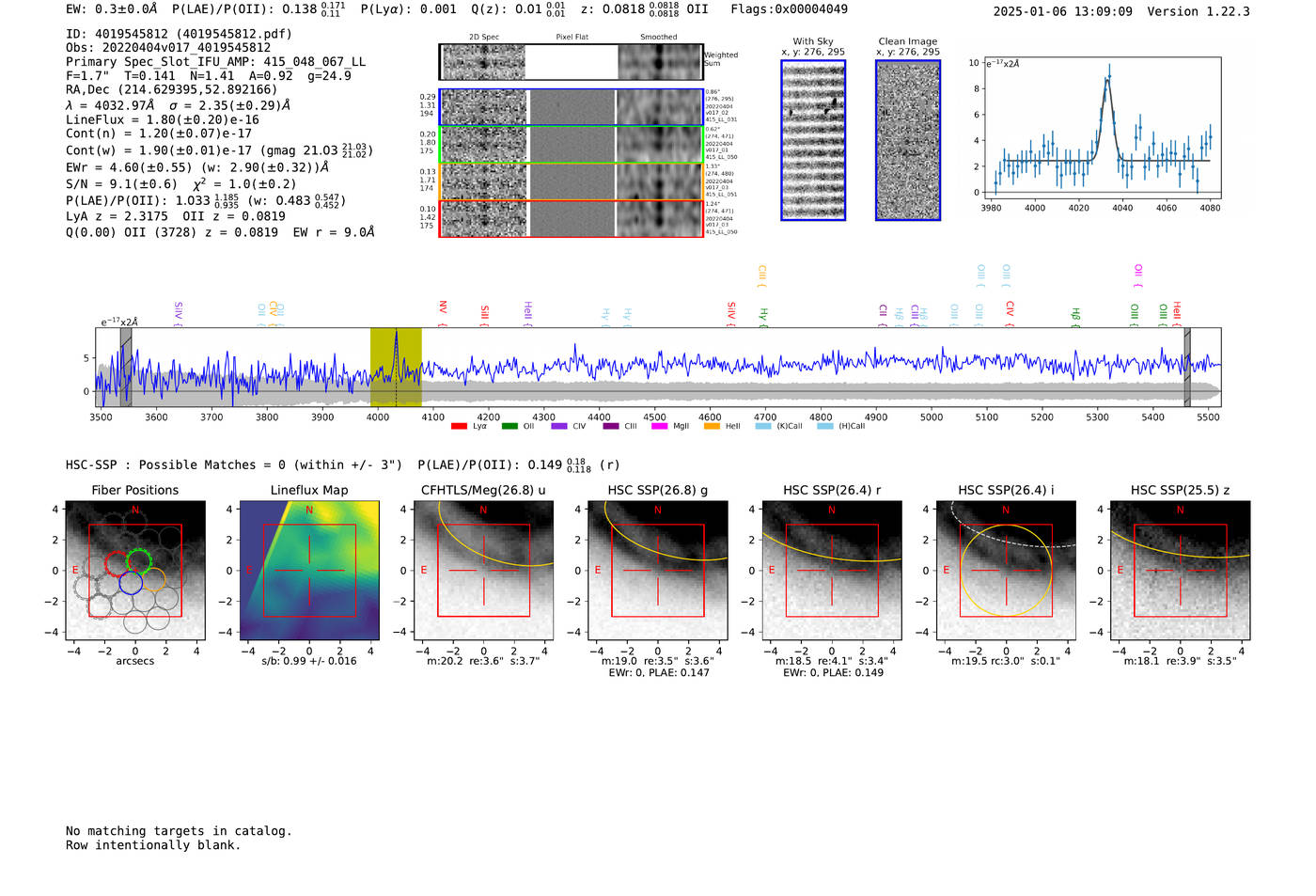Screen dimensions: 1316x896
Task: Open the HSC SSP(26.8) g cutout
Action: pyautogui.click(x=658, y=570)
